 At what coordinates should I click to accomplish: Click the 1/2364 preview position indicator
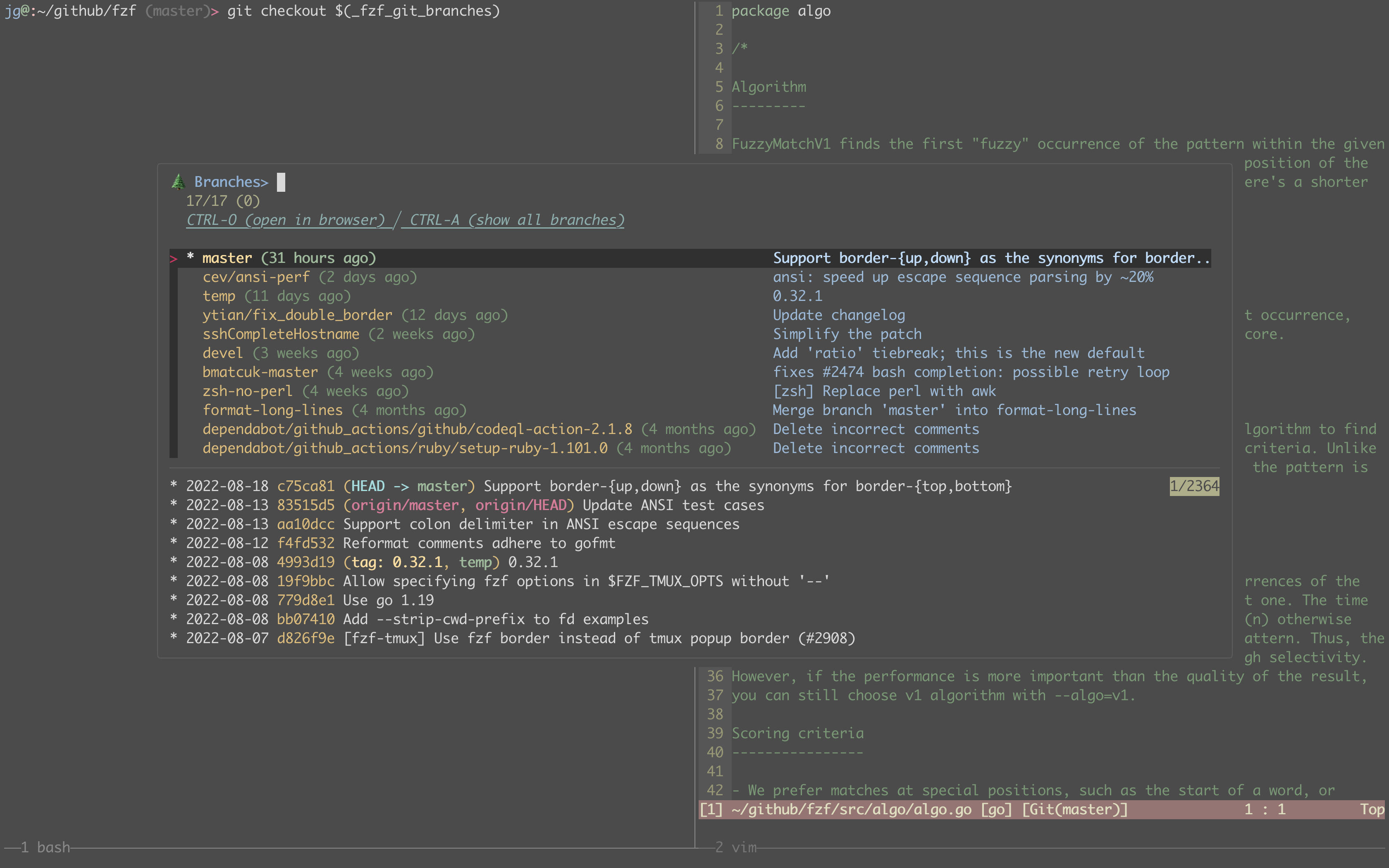point(1194,486)
